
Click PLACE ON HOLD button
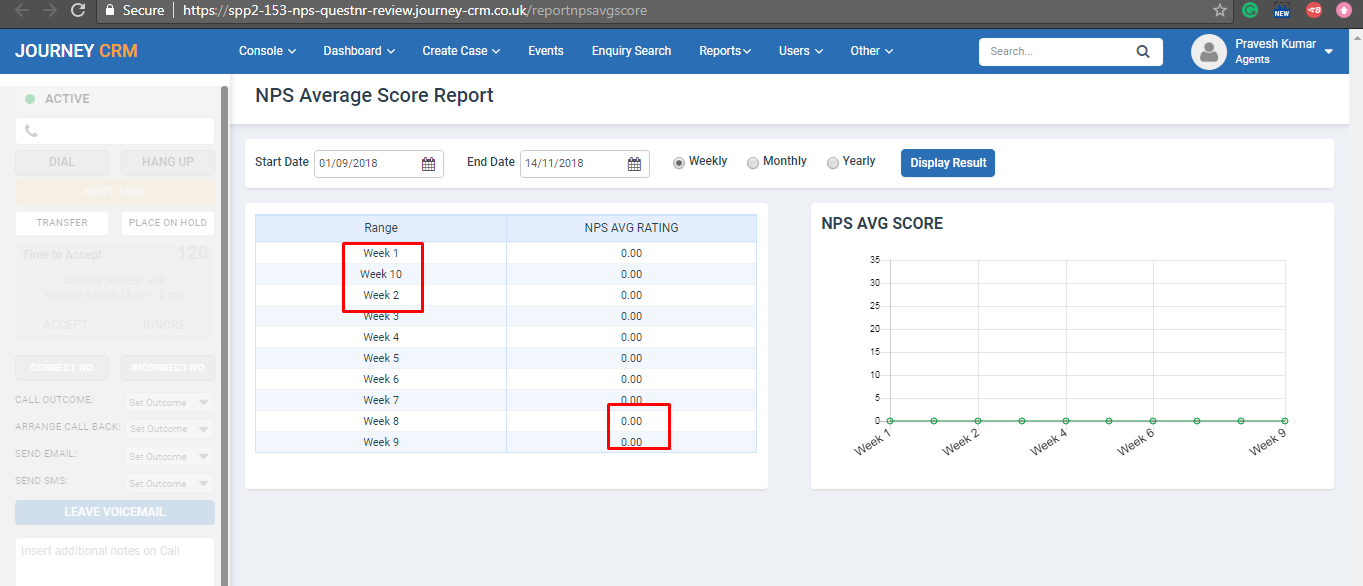168,223
